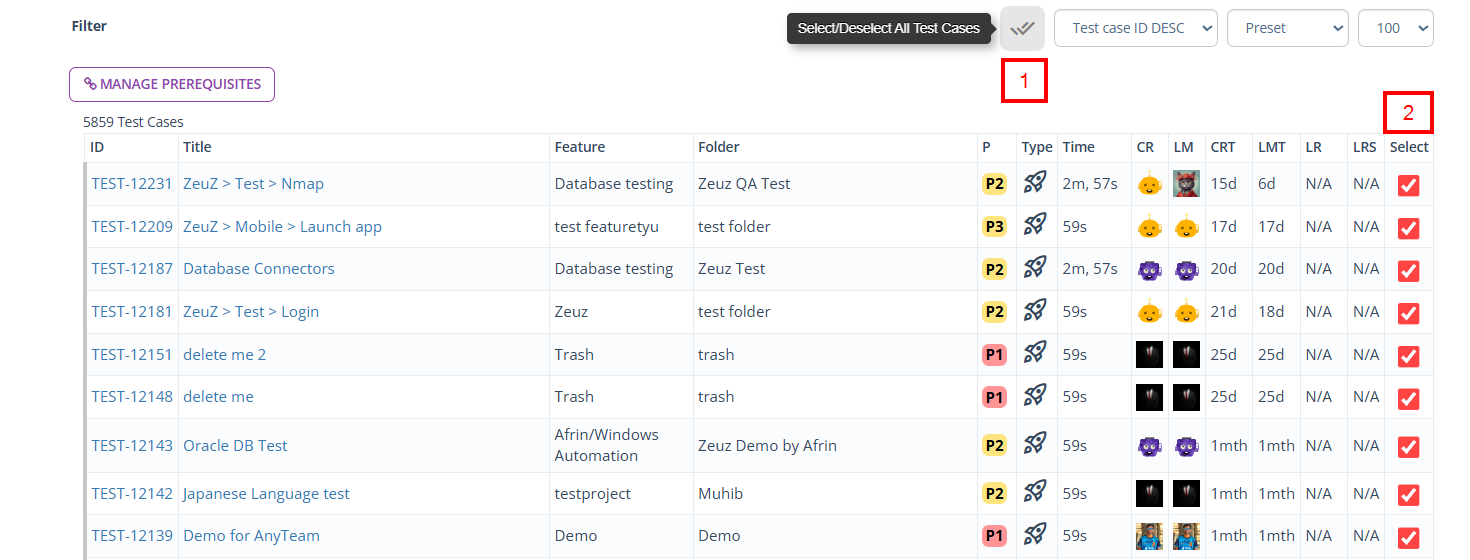
Task: Click the Folder column header
Action: coord(718,147)
